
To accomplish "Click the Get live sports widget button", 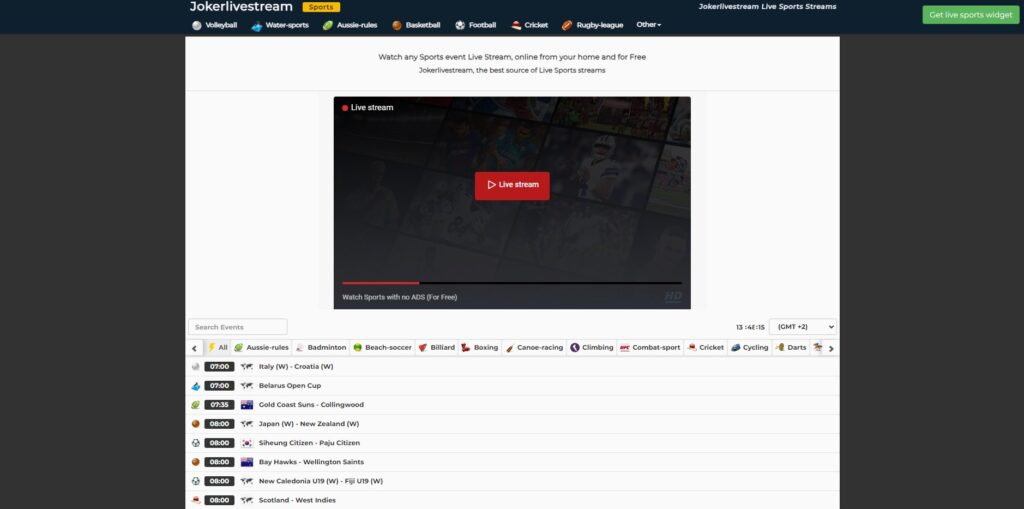I will pos(970,15).
